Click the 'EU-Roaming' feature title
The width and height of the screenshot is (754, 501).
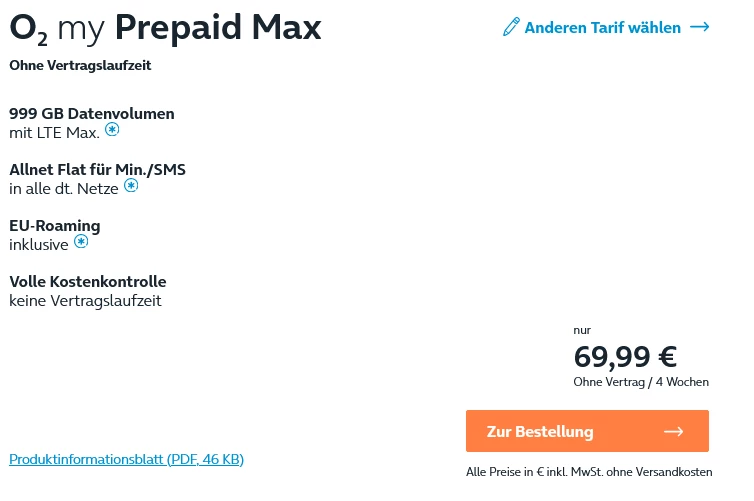(55, 225)
